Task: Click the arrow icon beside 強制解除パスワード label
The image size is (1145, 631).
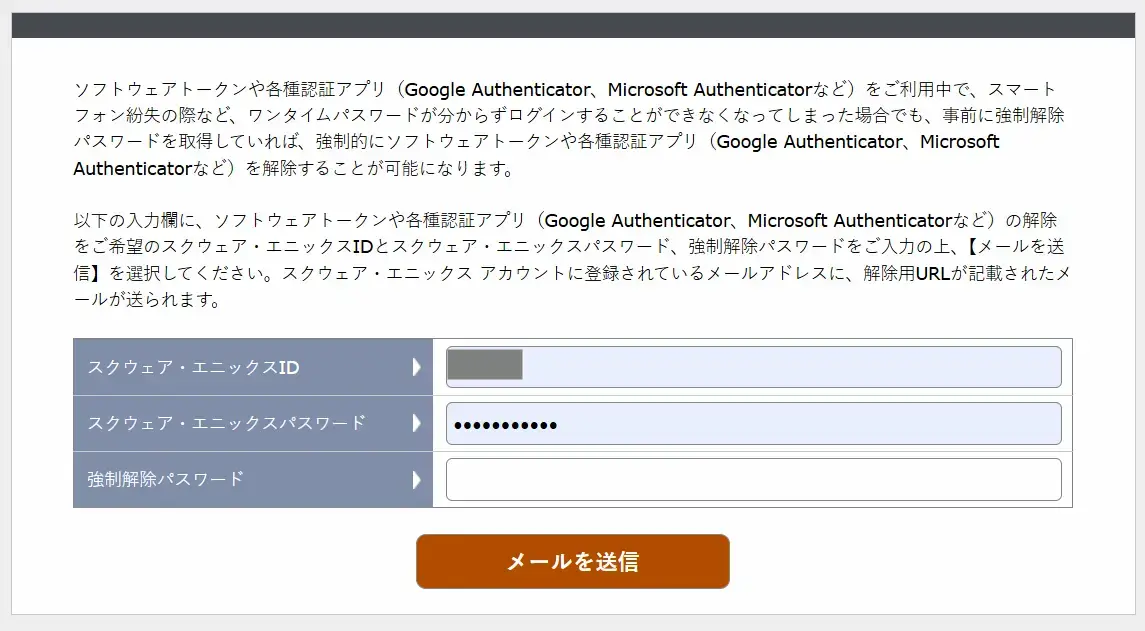Action: (416, 479)
